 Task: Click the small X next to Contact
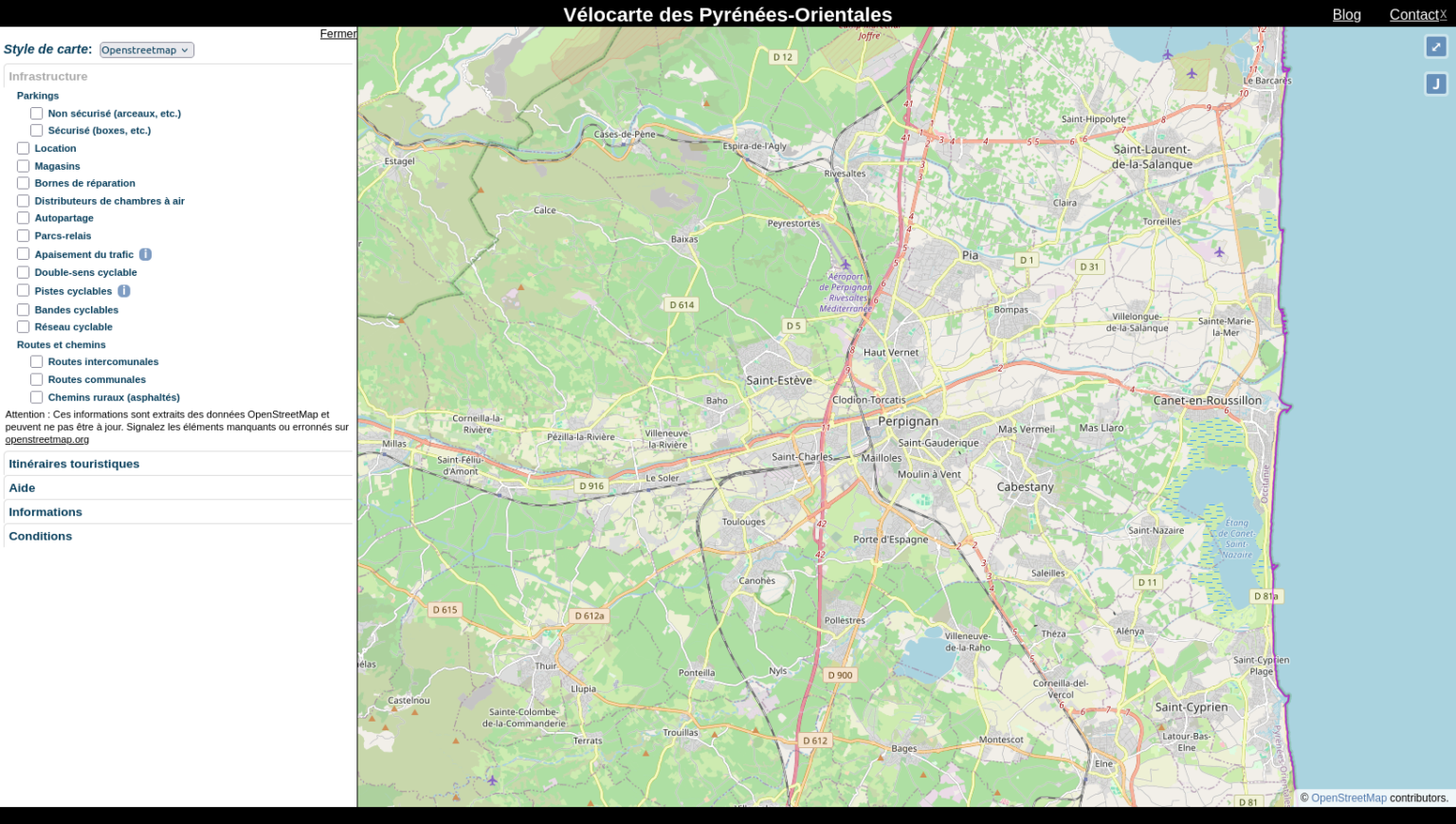(x=1443, y=14)
